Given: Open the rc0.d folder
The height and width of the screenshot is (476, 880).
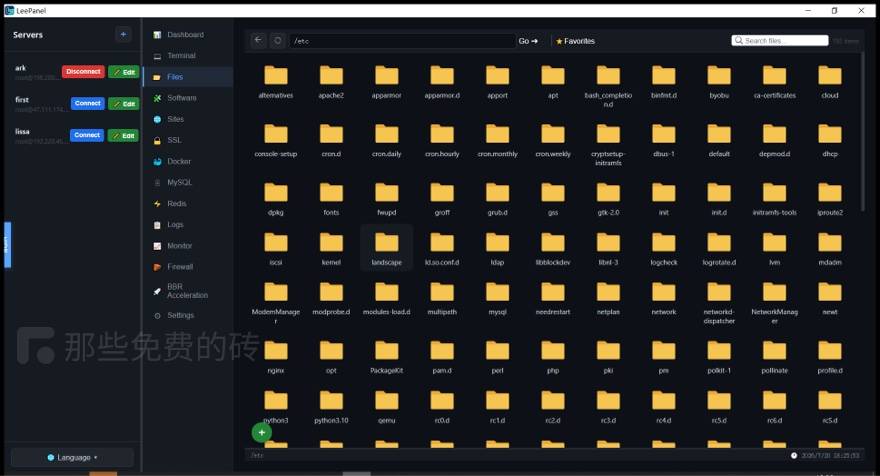Looking at the screenshot, I should [x=442, y=407].
